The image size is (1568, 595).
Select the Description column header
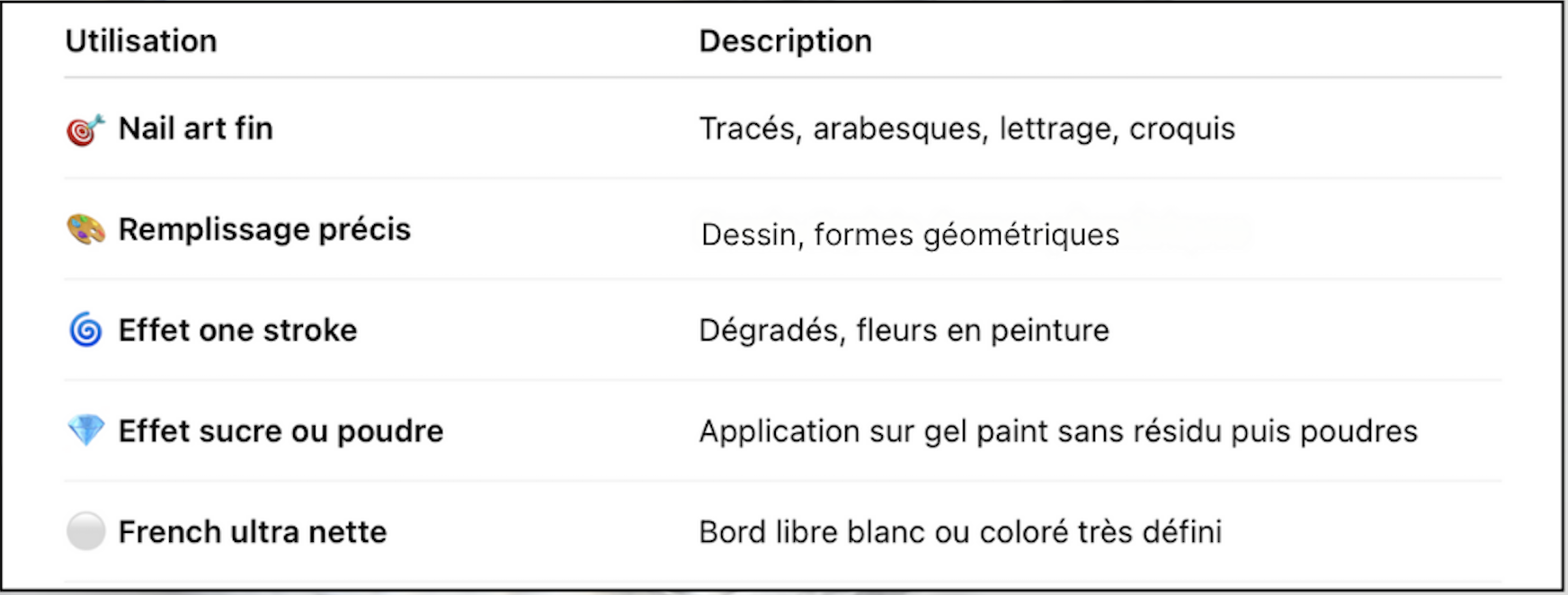(786, 41)
